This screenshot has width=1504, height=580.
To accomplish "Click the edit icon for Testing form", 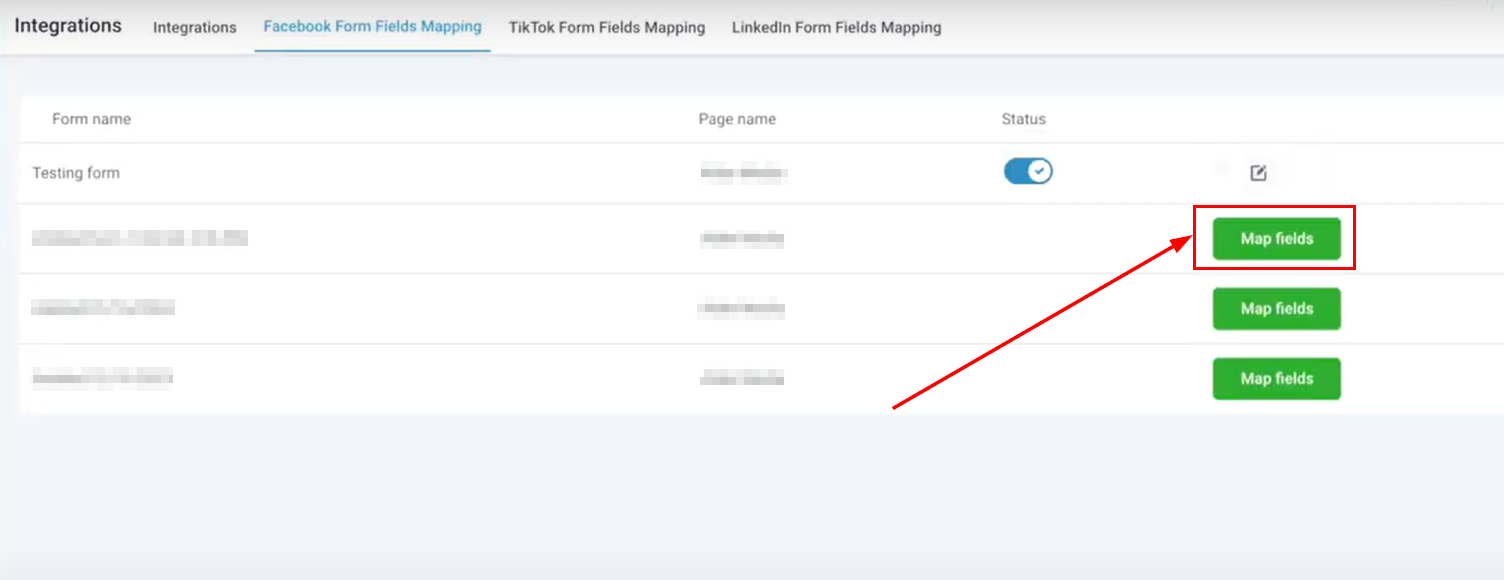I will coord(1258,173).
